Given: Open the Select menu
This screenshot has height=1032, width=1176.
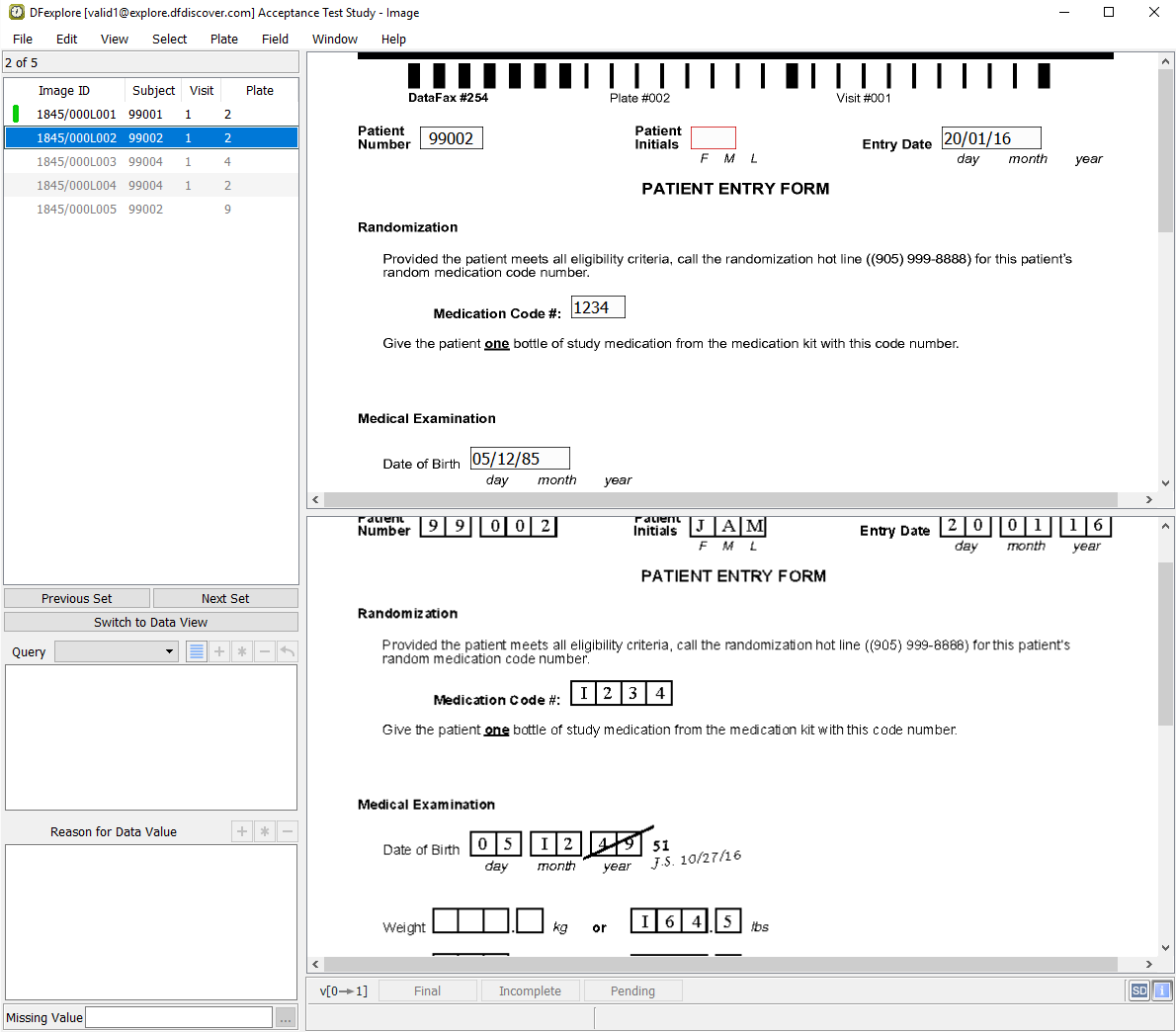Looking at the screenshot, I should click(x=169, y=40).
